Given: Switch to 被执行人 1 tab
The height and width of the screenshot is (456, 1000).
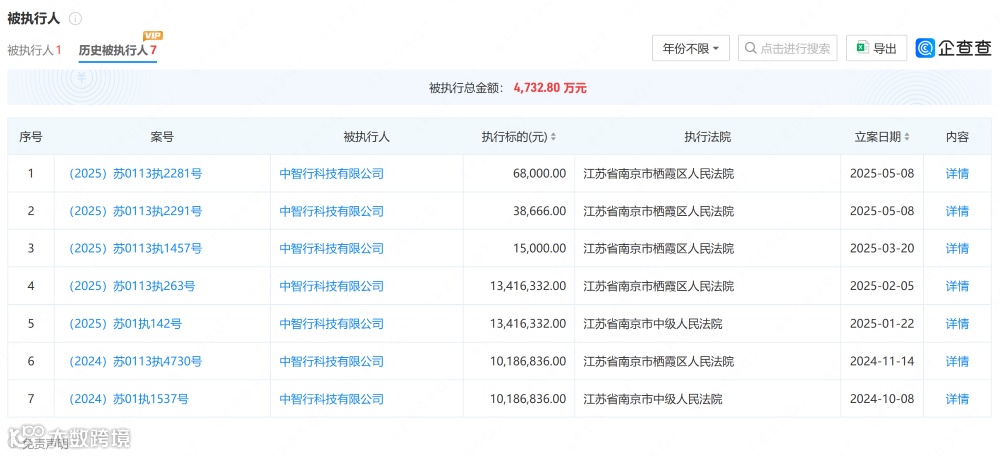Looking at the screenshot, I should tap(34, 50).
